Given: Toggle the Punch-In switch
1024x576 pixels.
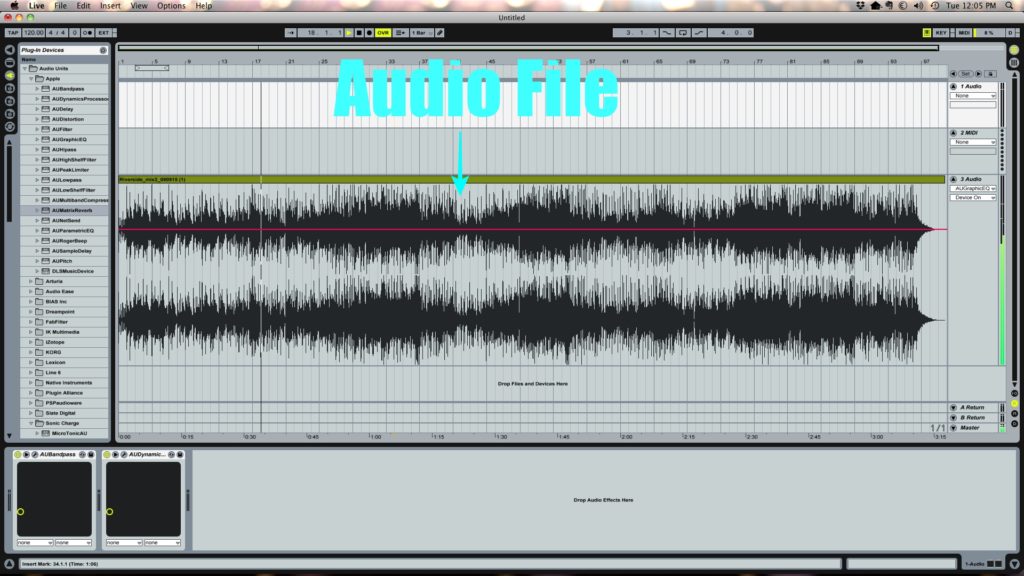Looking at the screenshot, I should [667, 33].
